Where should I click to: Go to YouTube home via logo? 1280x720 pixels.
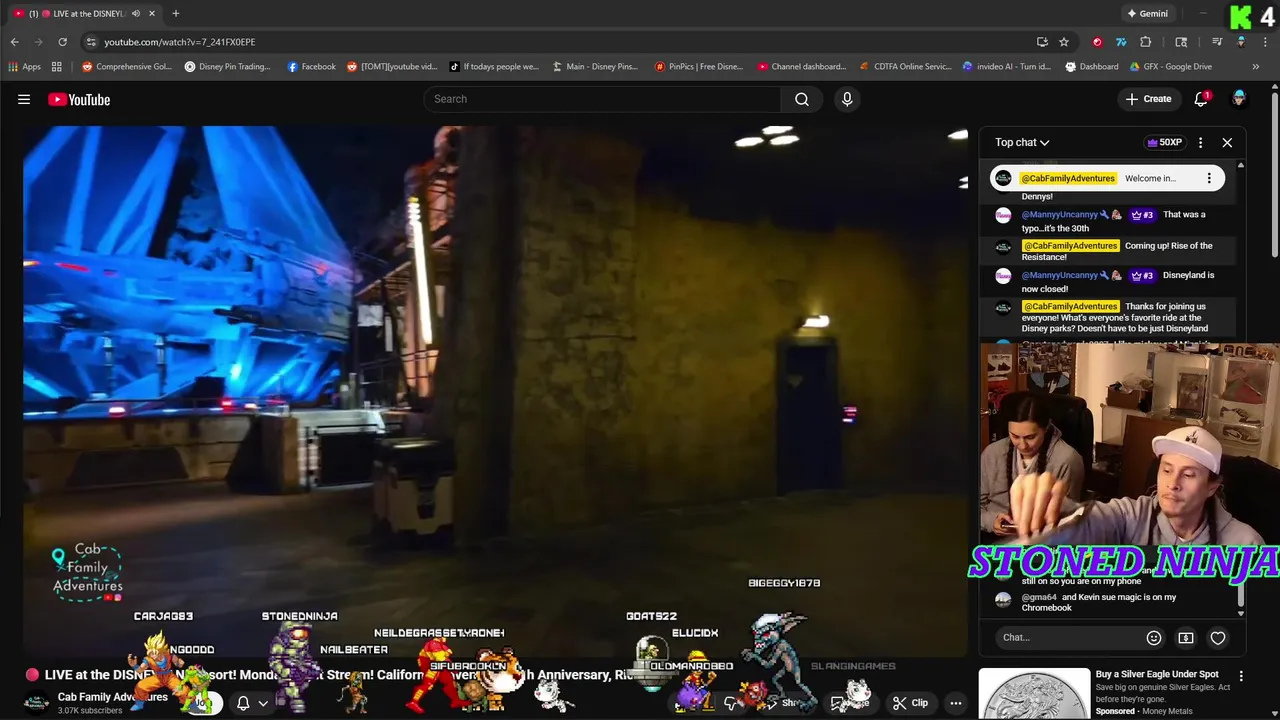(x=79, y=99)
